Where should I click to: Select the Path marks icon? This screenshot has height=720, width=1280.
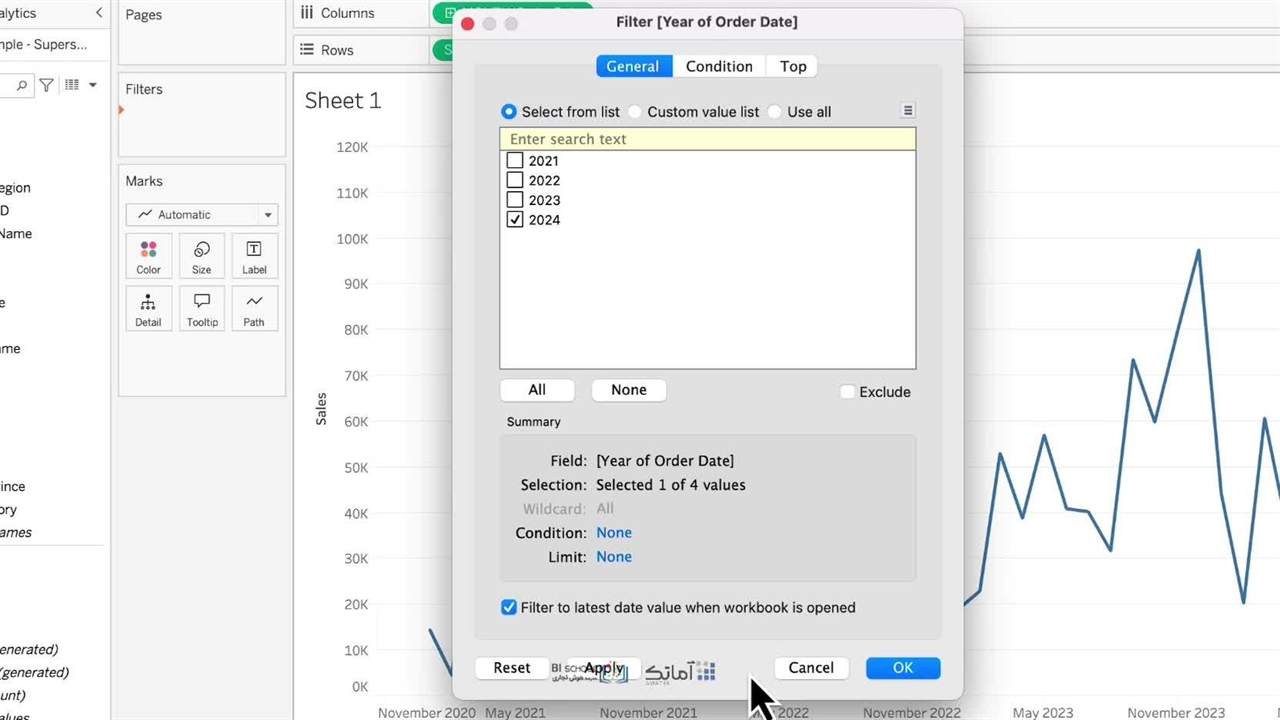254,309
